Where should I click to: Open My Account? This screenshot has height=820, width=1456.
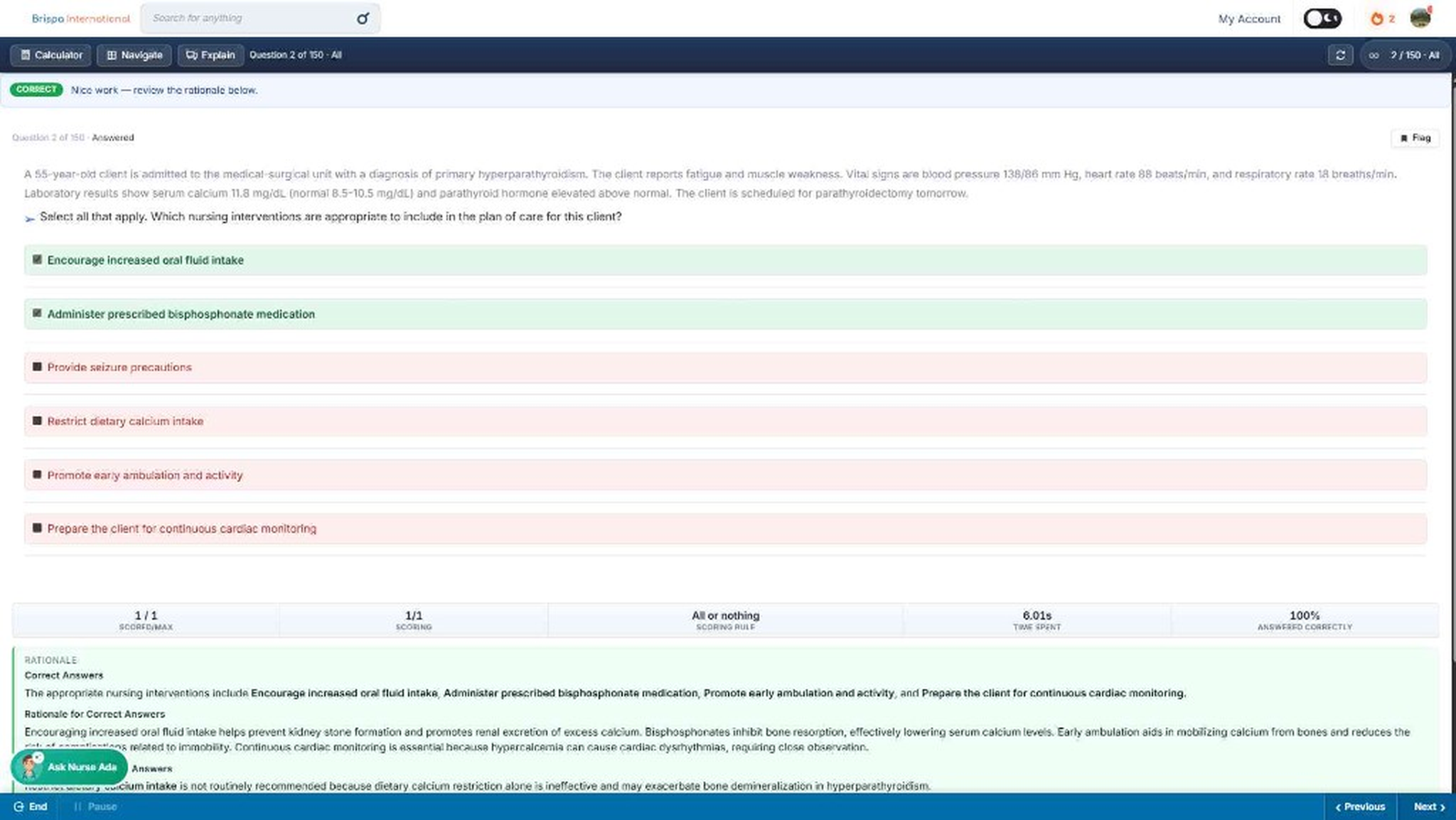pos(1249,18)
